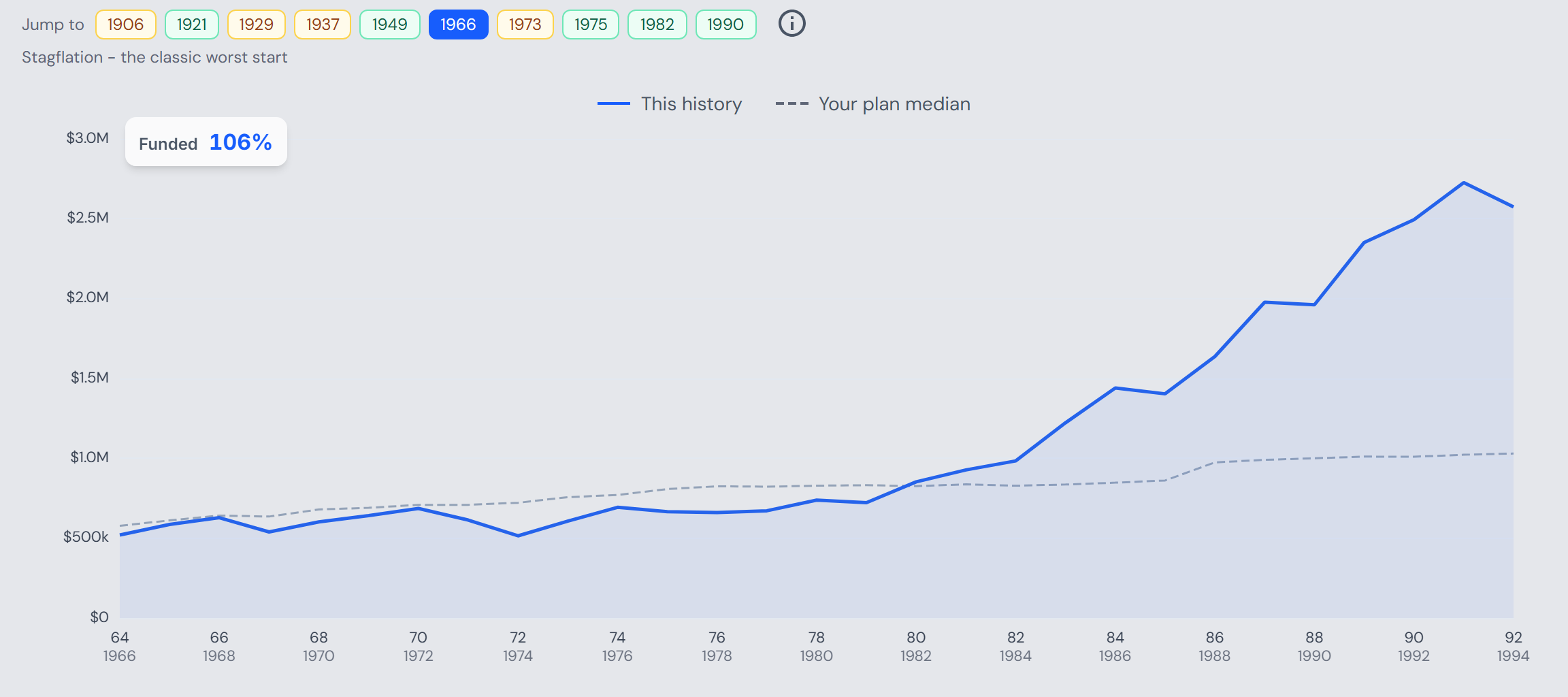This screenshot has width=1568, height=697.
Task: Click the active 1966 chip
Action: click(x=458, y=25)
